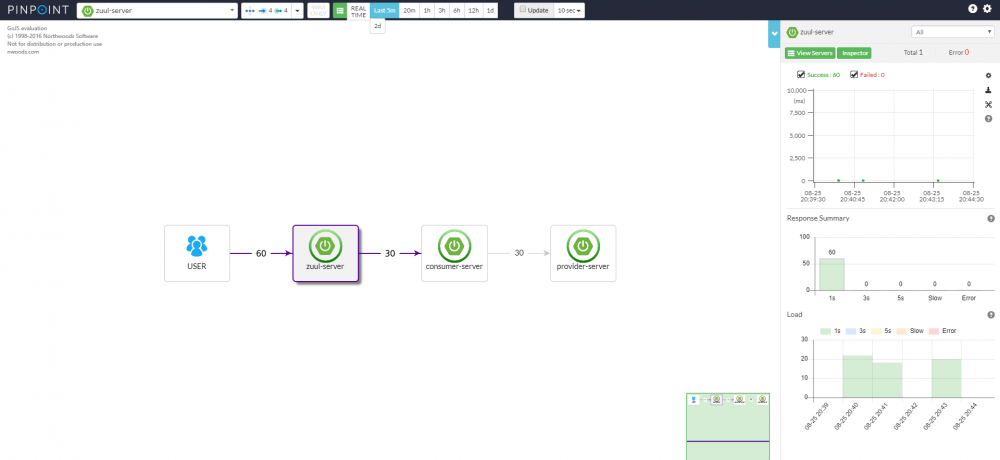Viewport: 1000px width, 460px height.
Task: Click the inbound/outbound depth display
Action: click(267, 10)
